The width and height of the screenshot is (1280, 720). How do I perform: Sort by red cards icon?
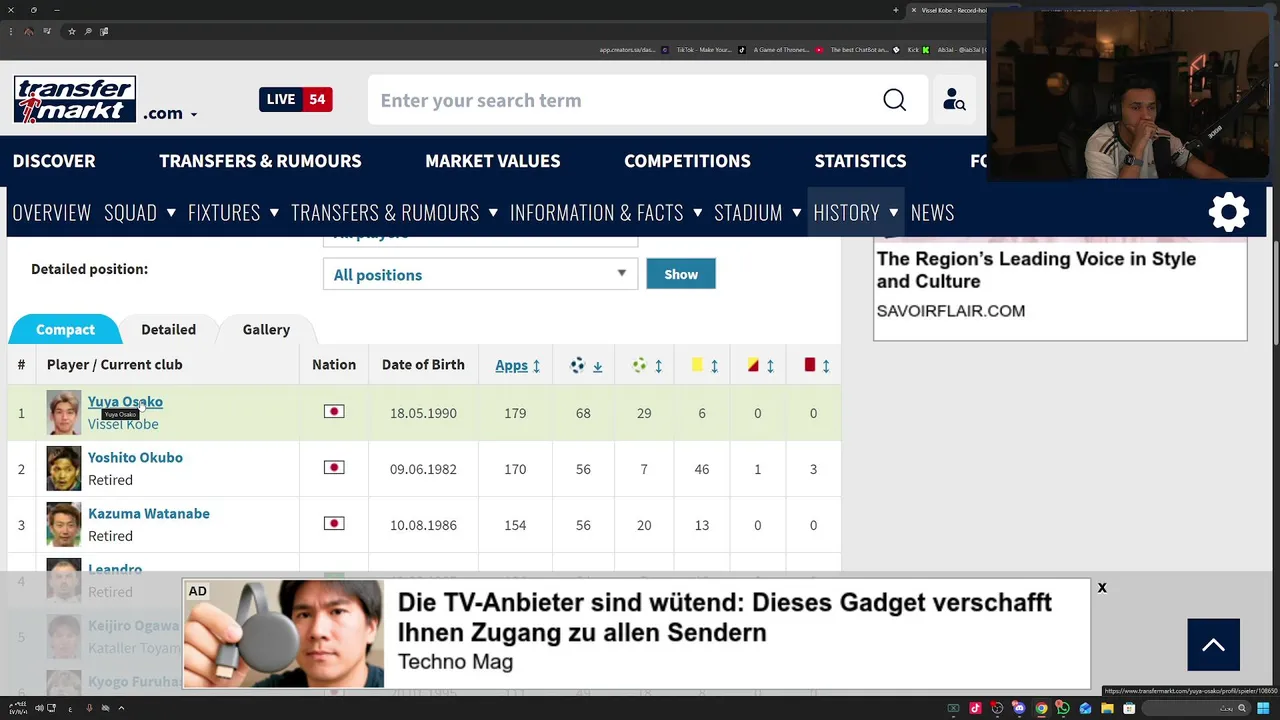point(810,366)
